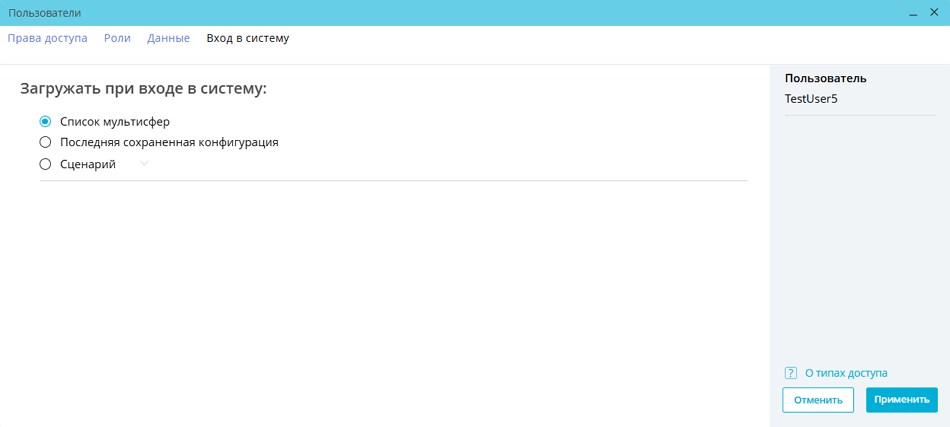
Task: Select the Список мультисфер radio button
Action: pyautogui.click(x=45, y=121)
